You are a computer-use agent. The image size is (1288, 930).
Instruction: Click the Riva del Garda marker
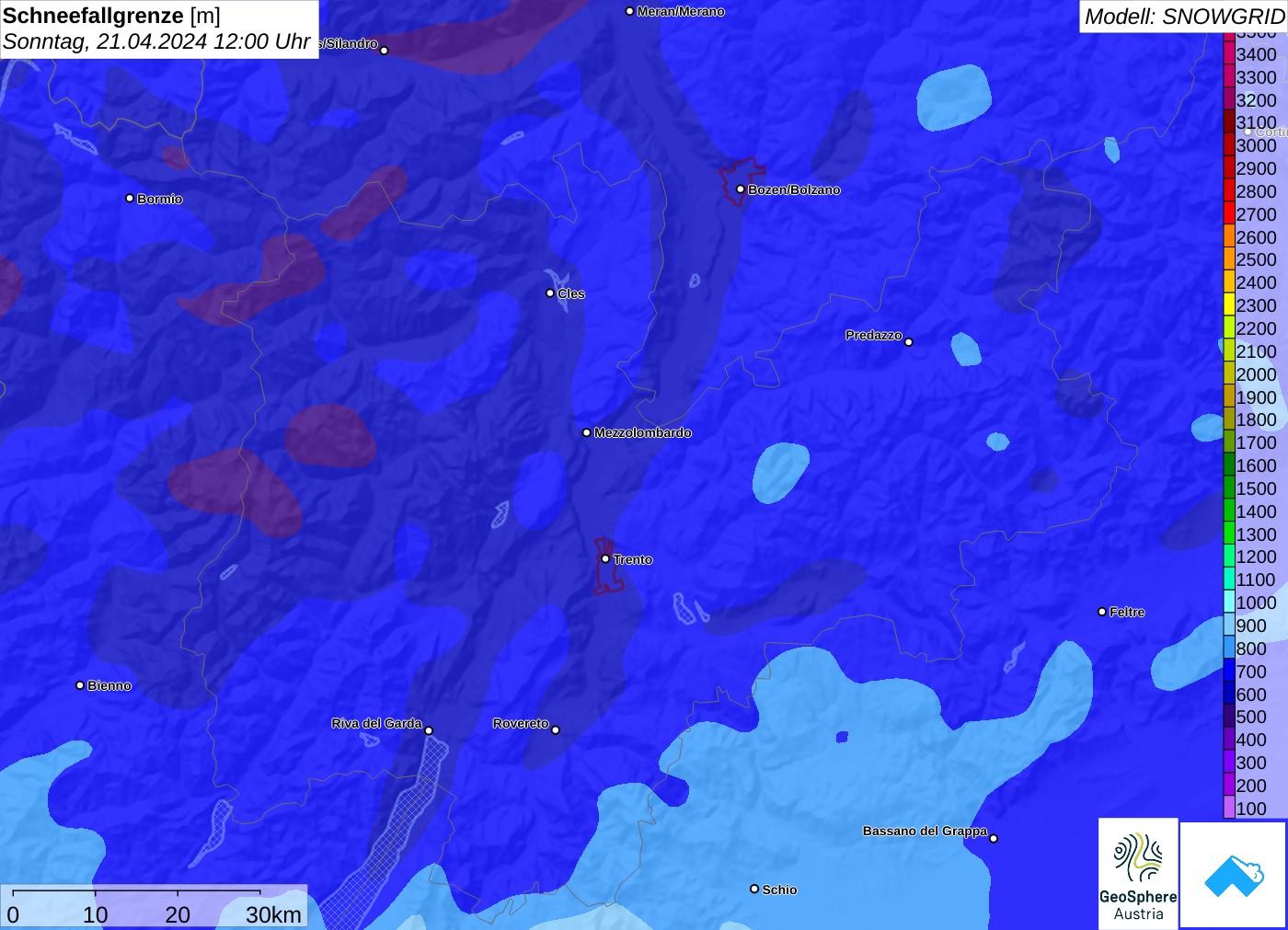429,730
